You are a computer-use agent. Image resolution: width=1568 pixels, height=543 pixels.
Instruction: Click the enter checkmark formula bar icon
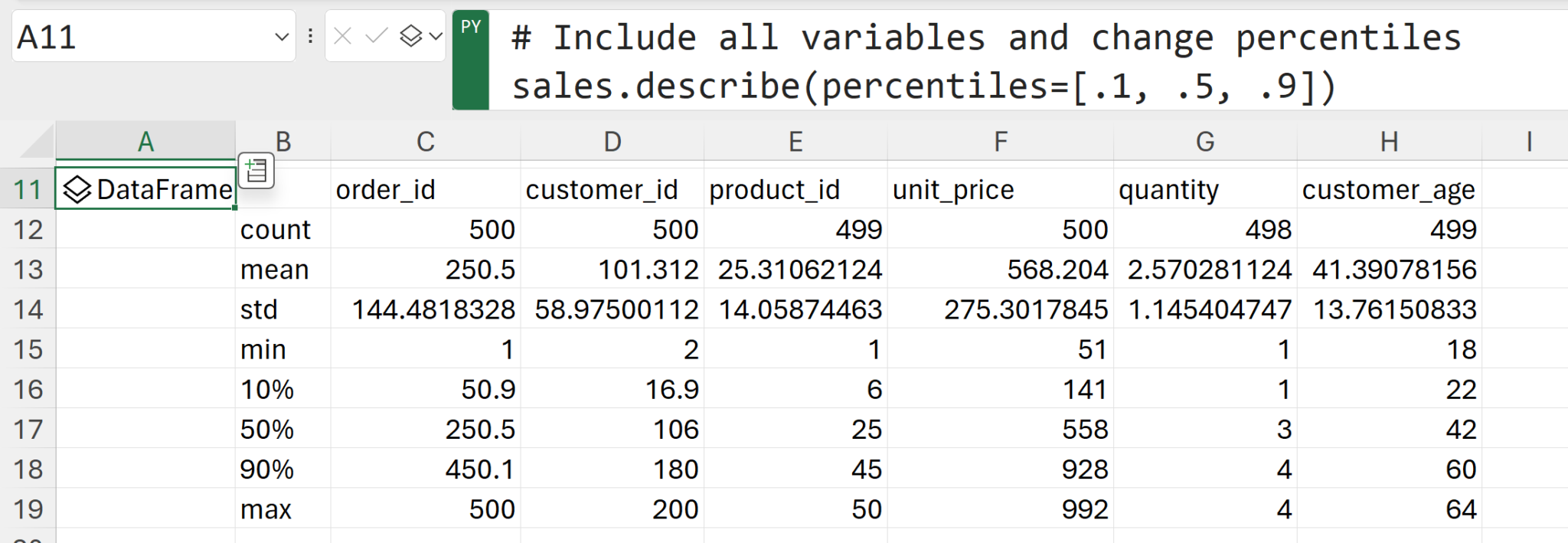376,36
